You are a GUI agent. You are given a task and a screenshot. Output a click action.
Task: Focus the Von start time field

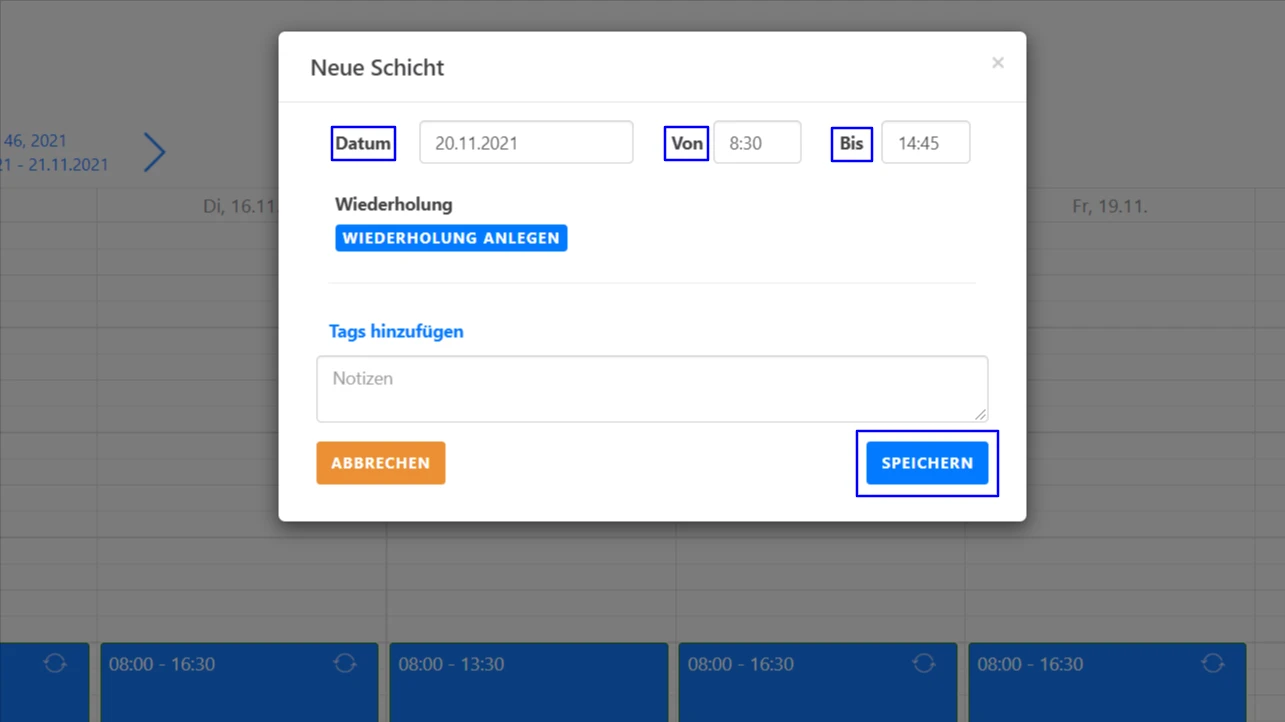[757, 143]
